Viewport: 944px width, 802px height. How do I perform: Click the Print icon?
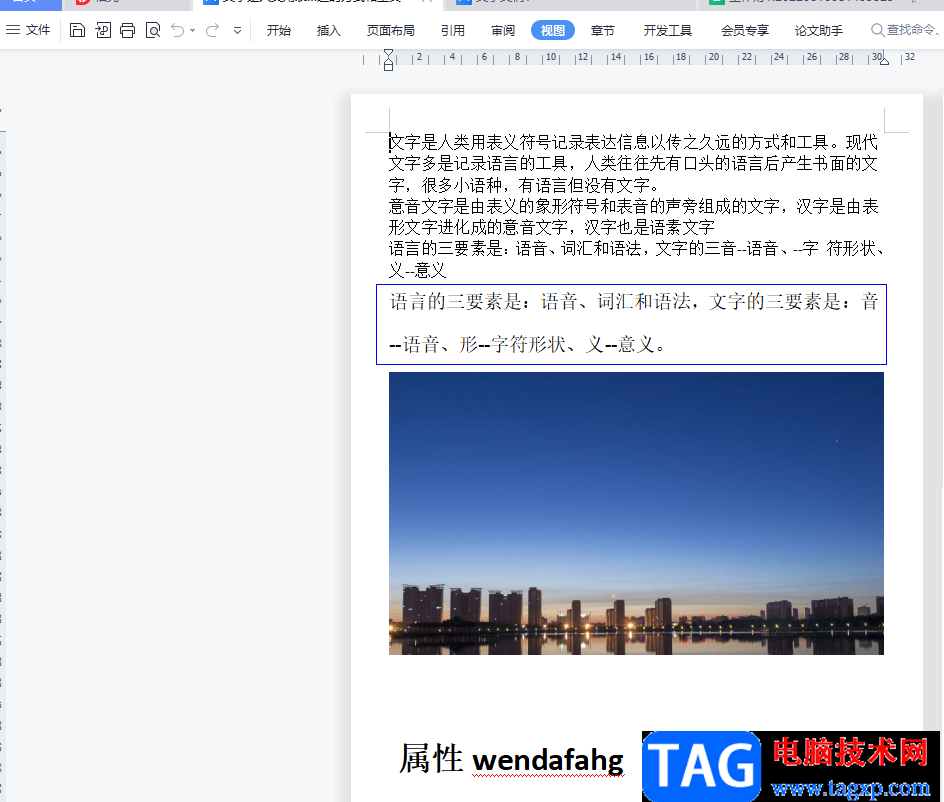(128, 30)
